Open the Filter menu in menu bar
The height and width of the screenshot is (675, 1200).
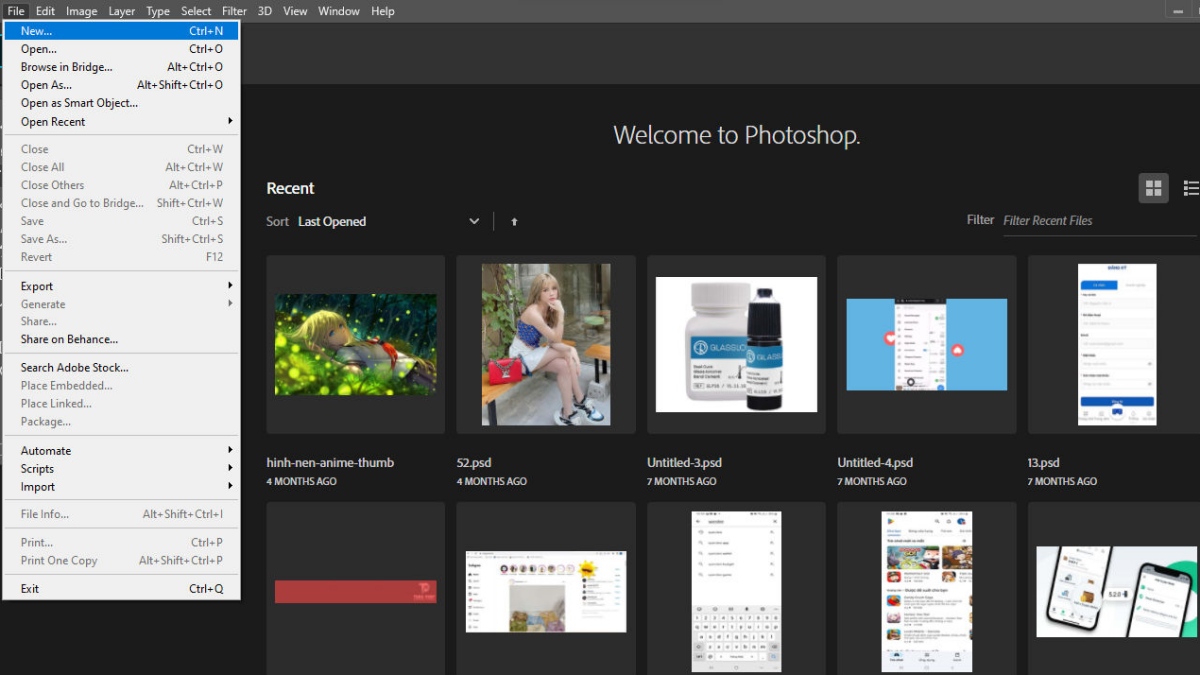[234, 11]
